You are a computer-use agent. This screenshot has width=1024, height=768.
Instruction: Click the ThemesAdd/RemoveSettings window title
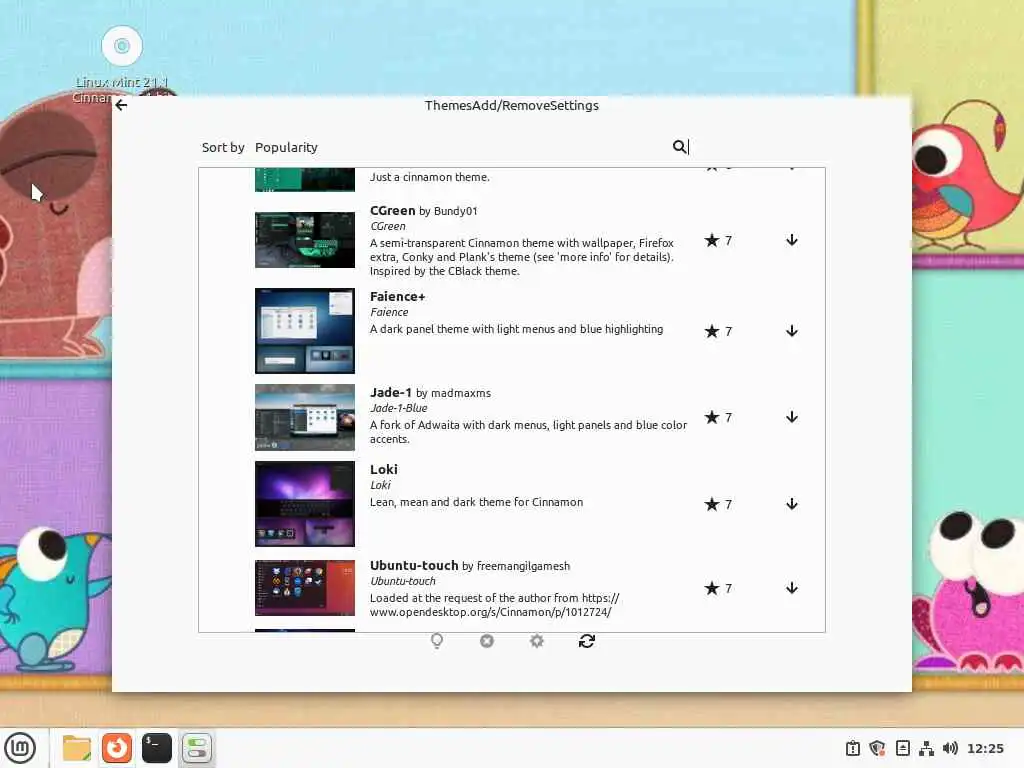(x=511, y=105)
